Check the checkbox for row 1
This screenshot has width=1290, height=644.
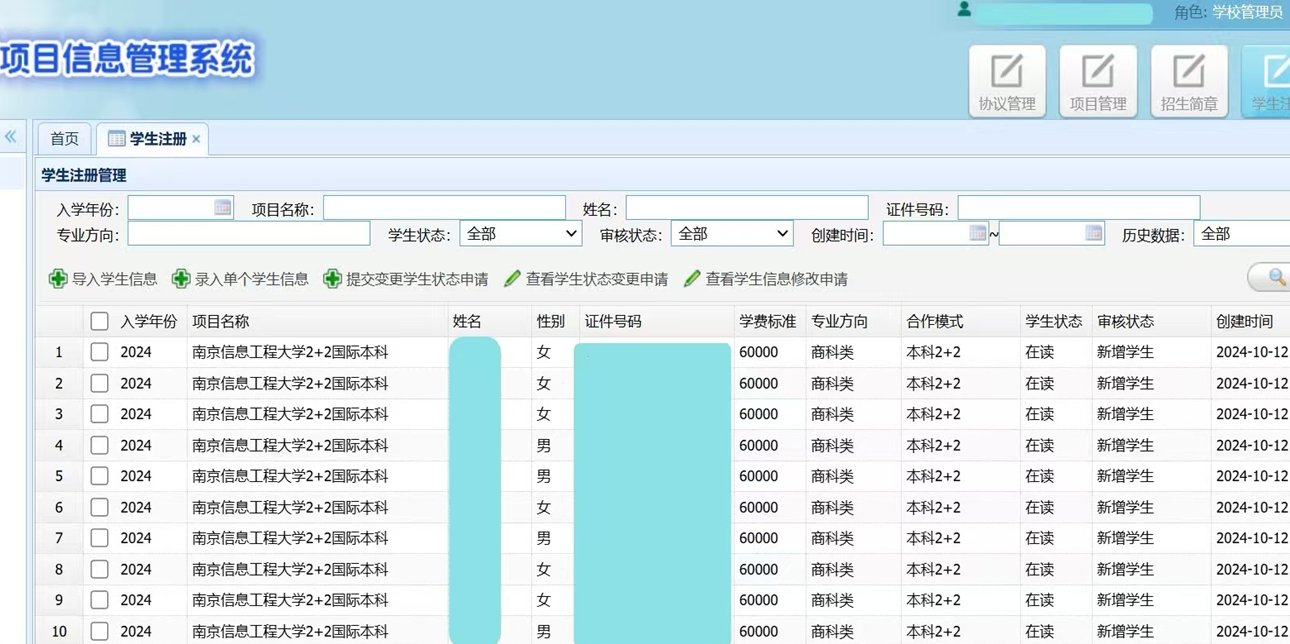pos(99,352)
